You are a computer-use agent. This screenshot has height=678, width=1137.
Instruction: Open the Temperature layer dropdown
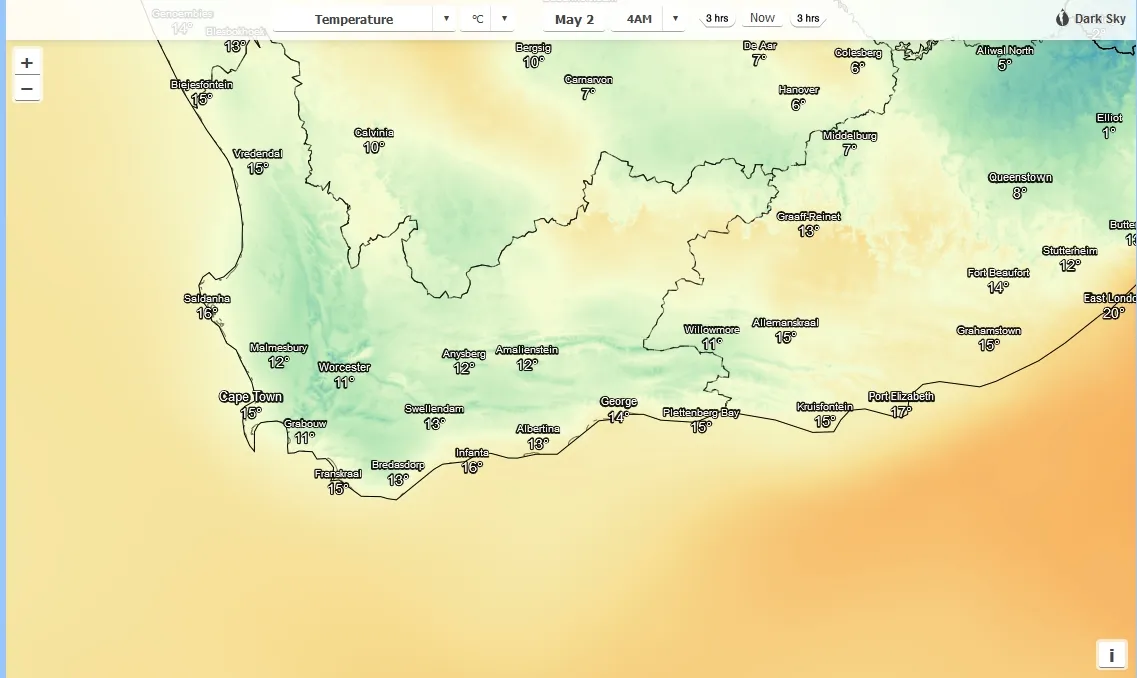pos(353,20)
